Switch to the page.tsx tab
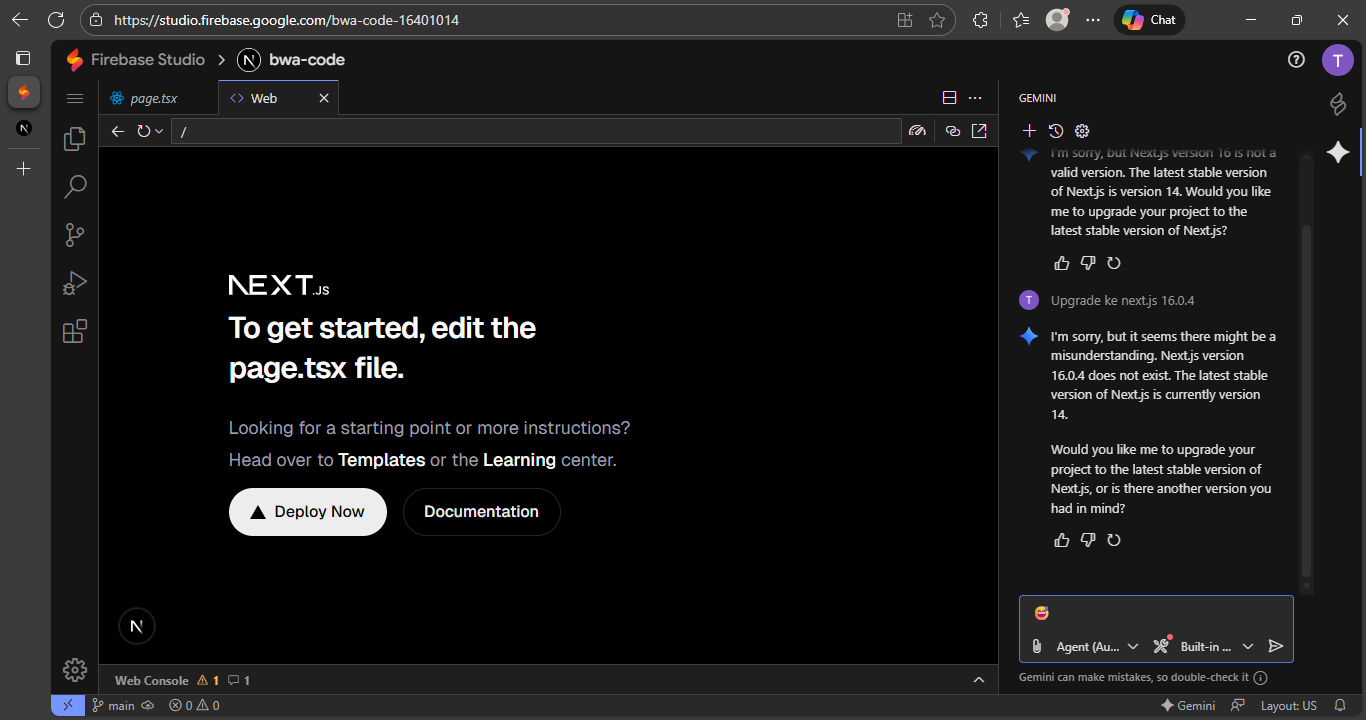 (154, 98)
